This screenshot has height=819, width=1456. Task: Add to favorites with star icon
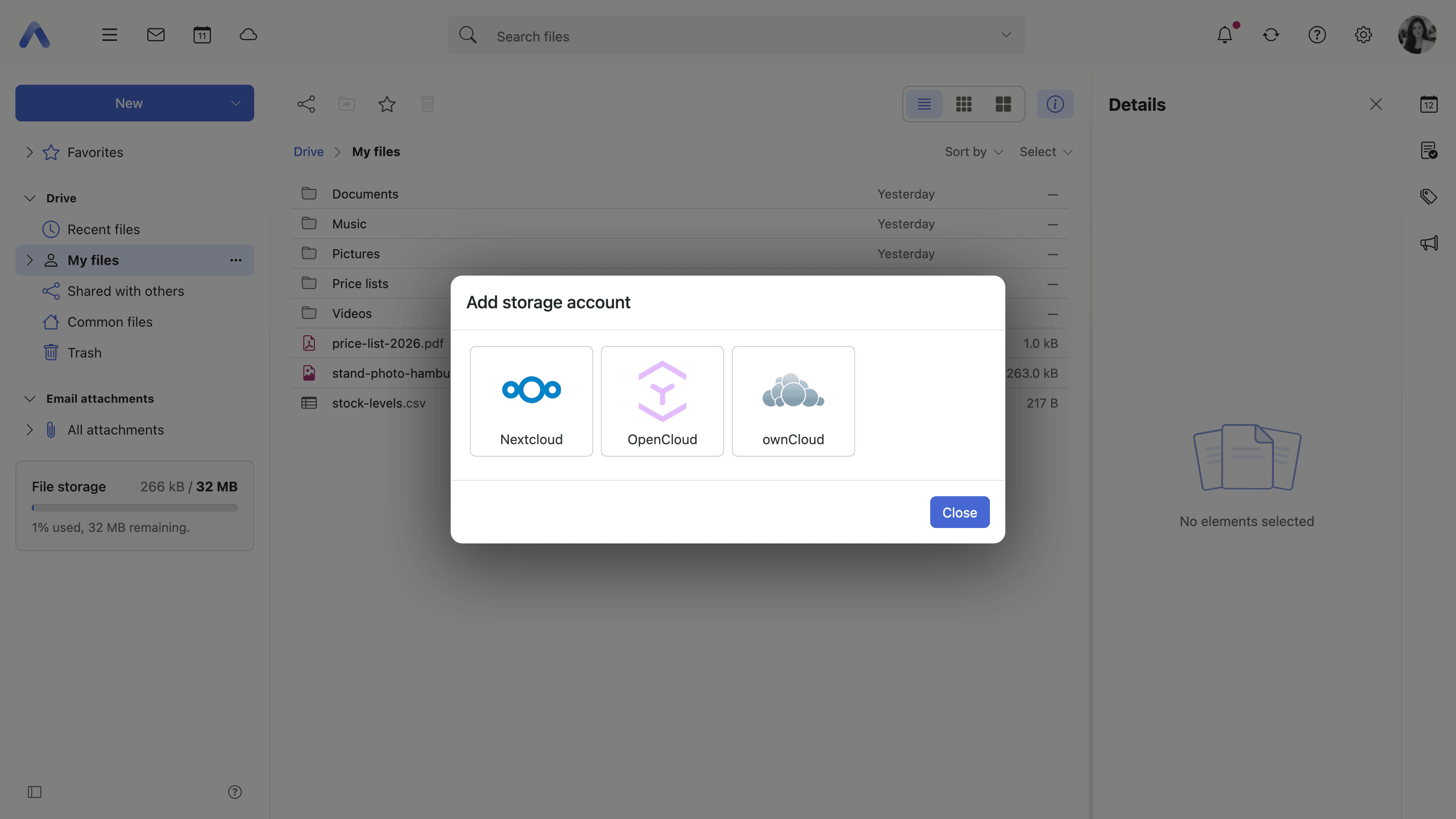tap(387, 104)
